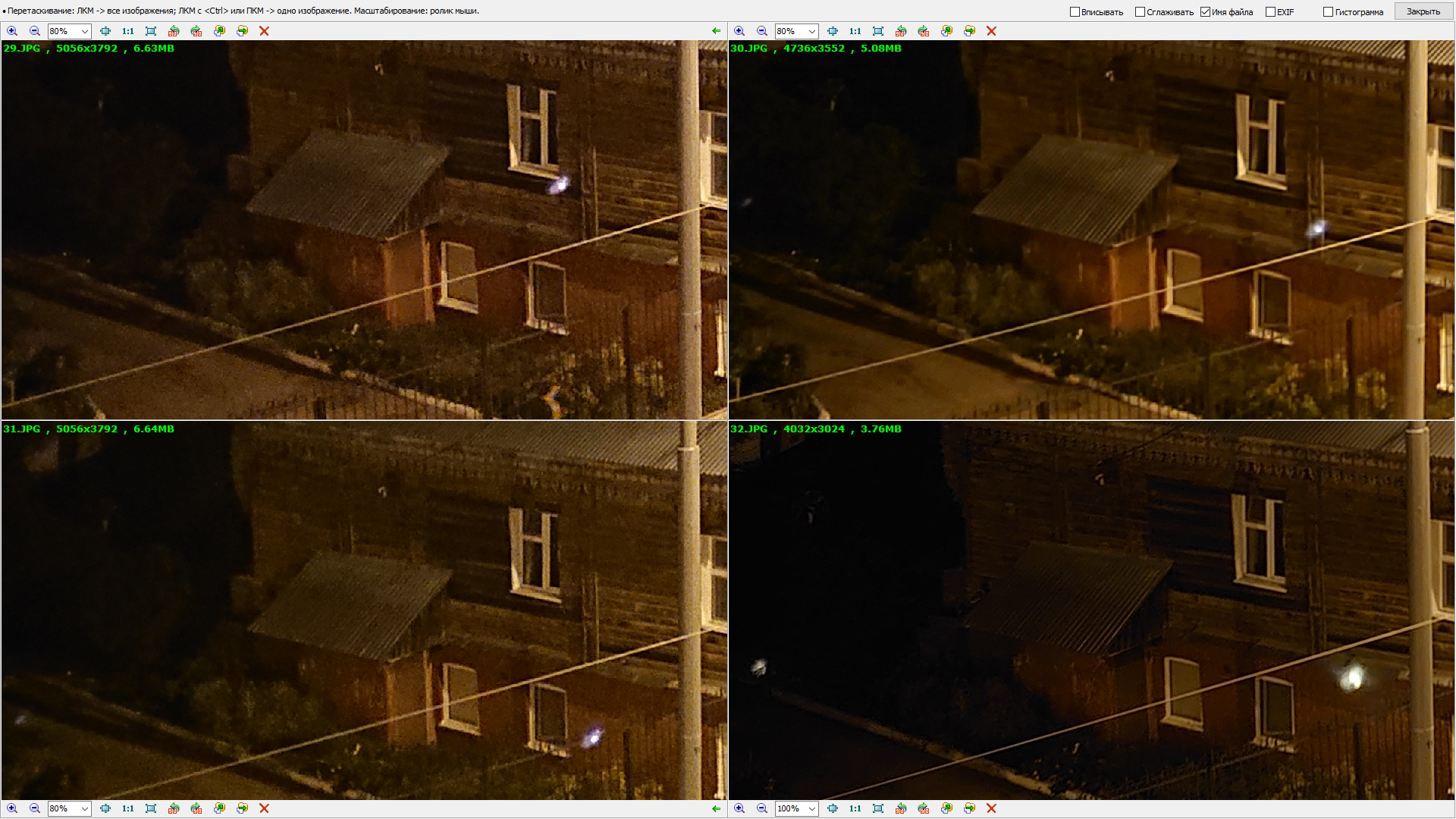Zoom out on the 29.JPG pane

pos(35,31)
